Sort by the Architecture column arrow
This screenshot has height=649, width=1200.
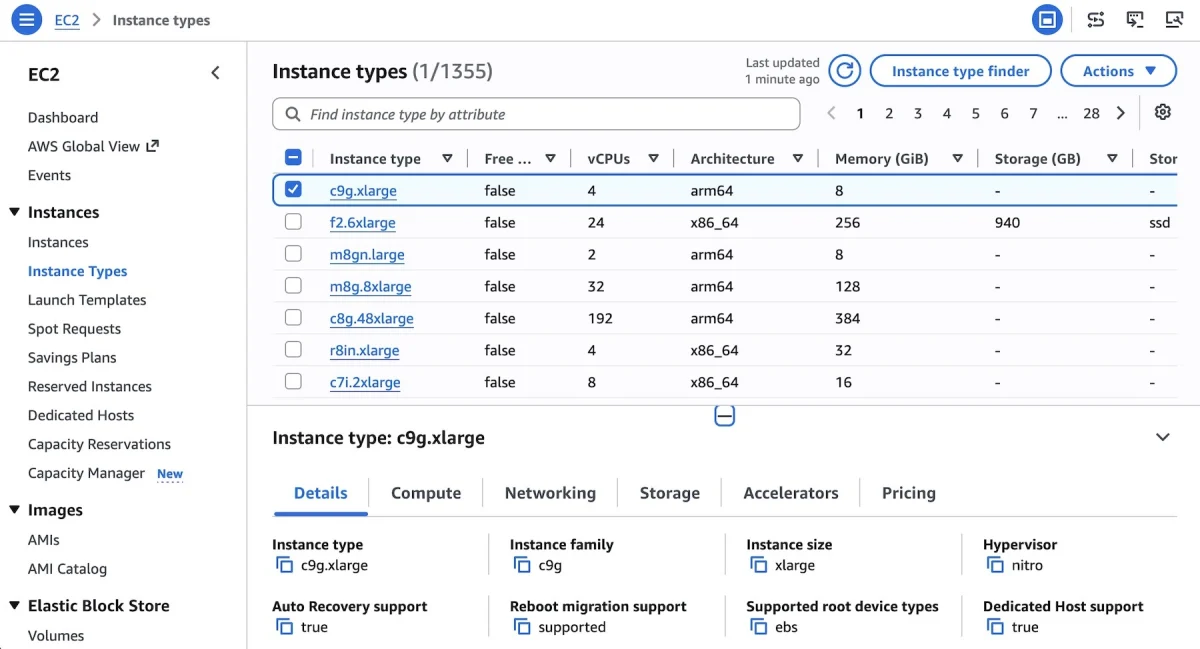coord(798,158)
